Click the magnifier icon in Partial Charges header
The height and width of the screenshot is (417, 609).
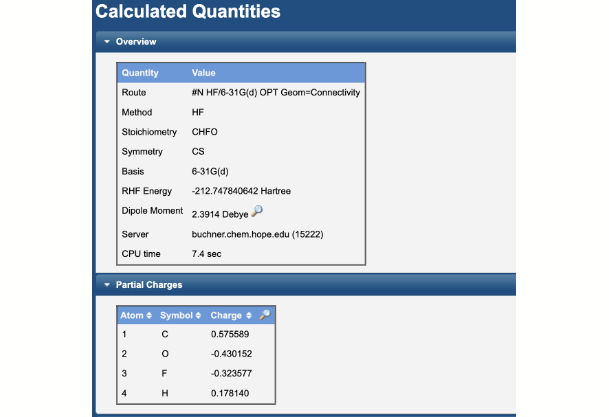click(264, 315)
